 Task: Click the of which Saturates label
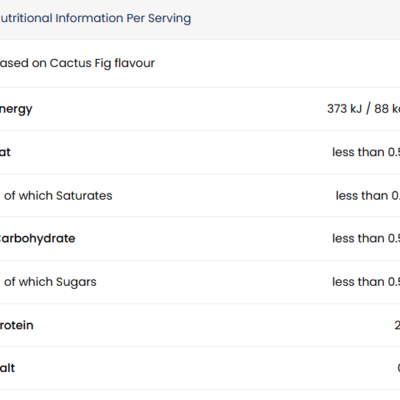pos(58,196)
